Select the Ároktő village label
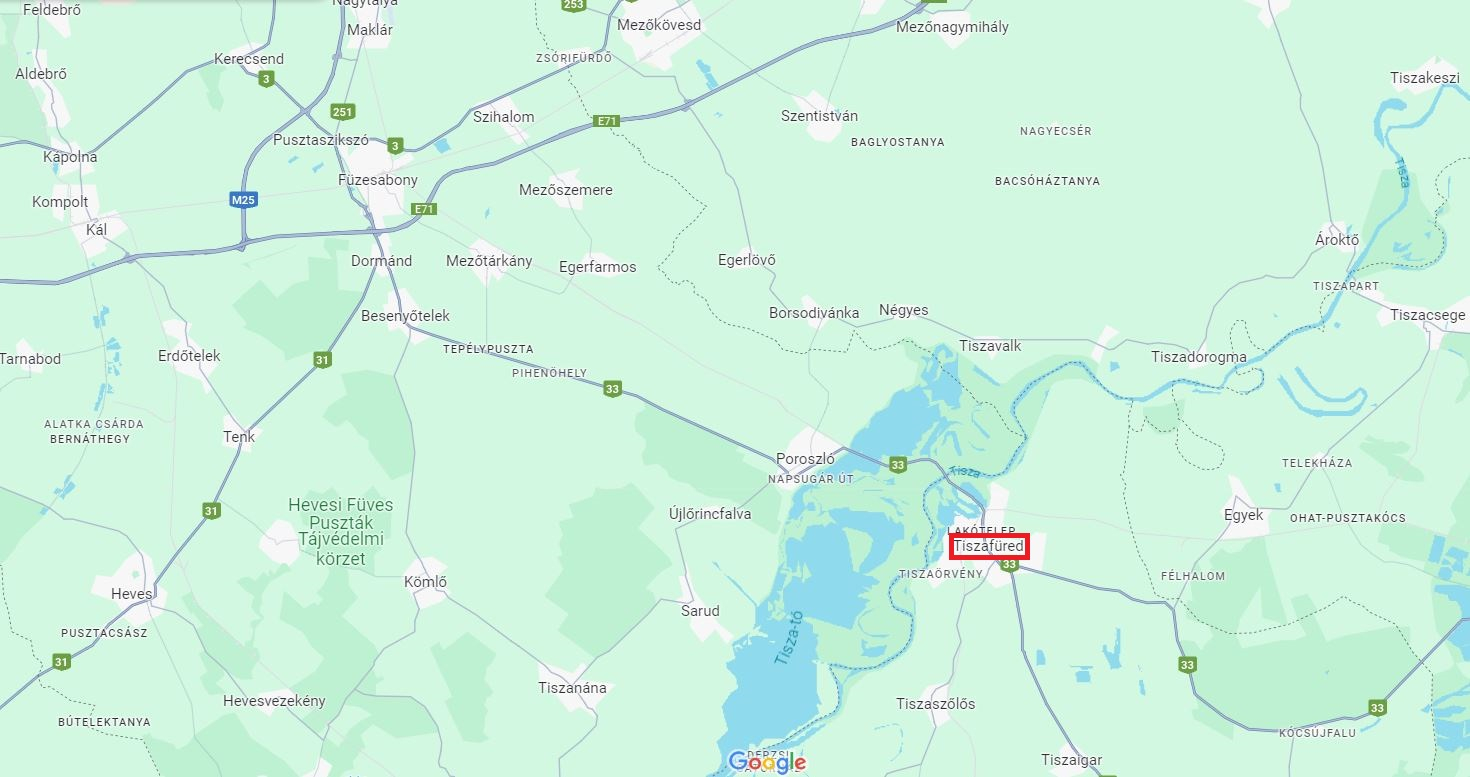Image resolution: width=1470 pixels, height=777 pixels. [1337, 240]
